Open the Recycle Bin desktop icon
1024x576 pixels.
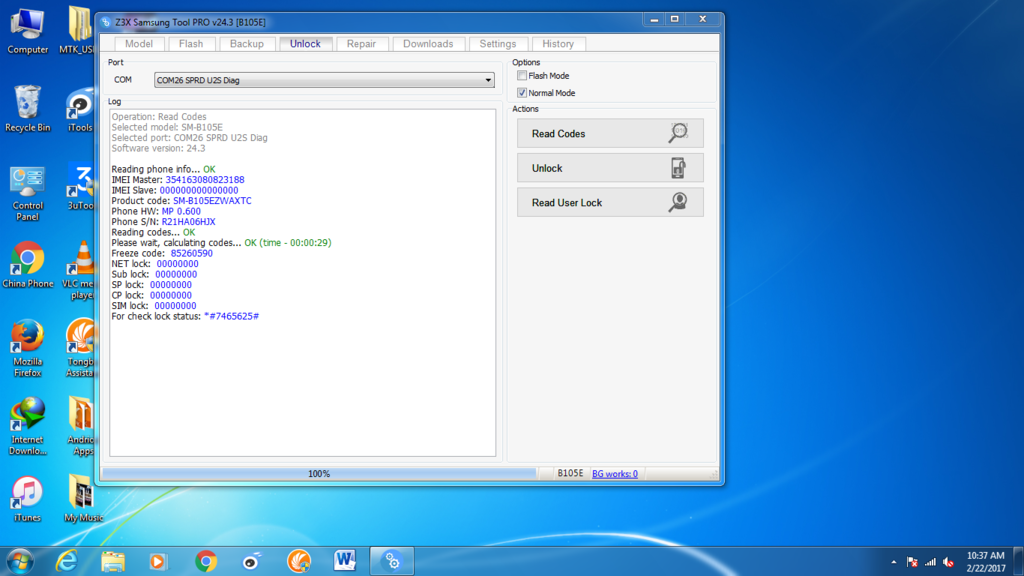click(27, 108)
